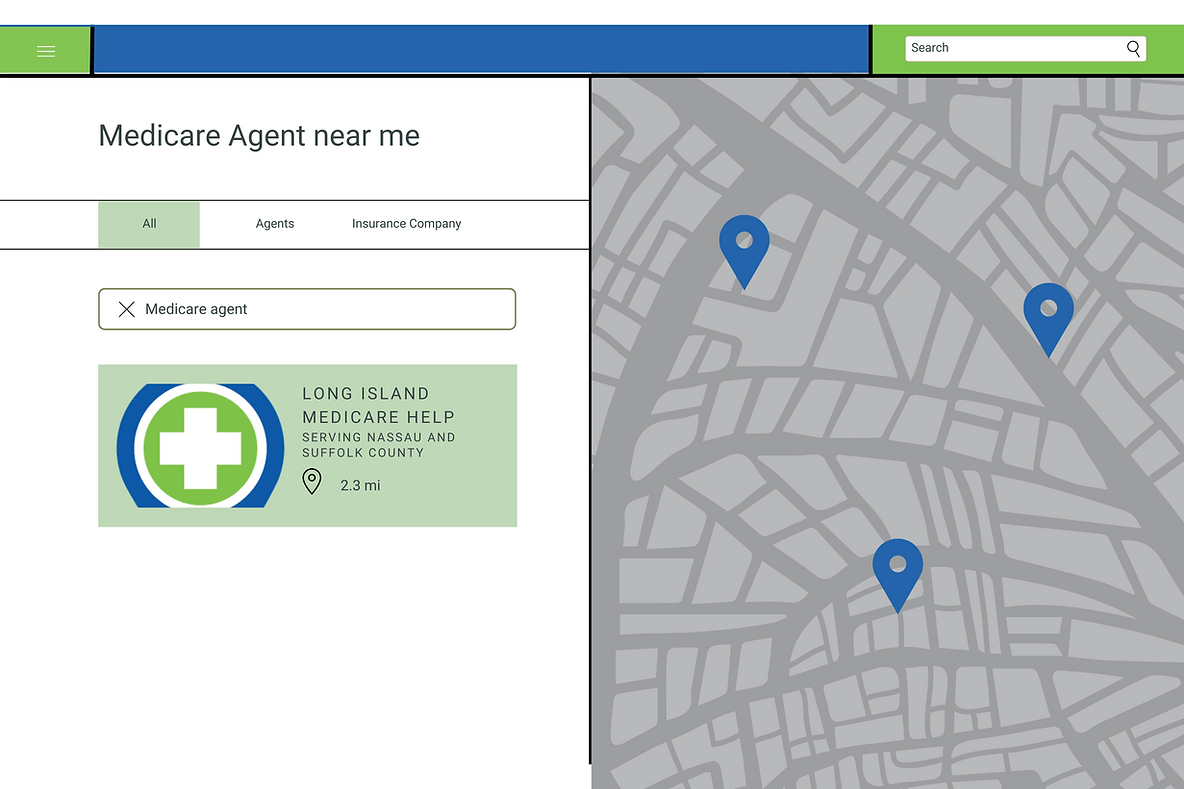Click the 2.3 mi distance text

point(360,485)
